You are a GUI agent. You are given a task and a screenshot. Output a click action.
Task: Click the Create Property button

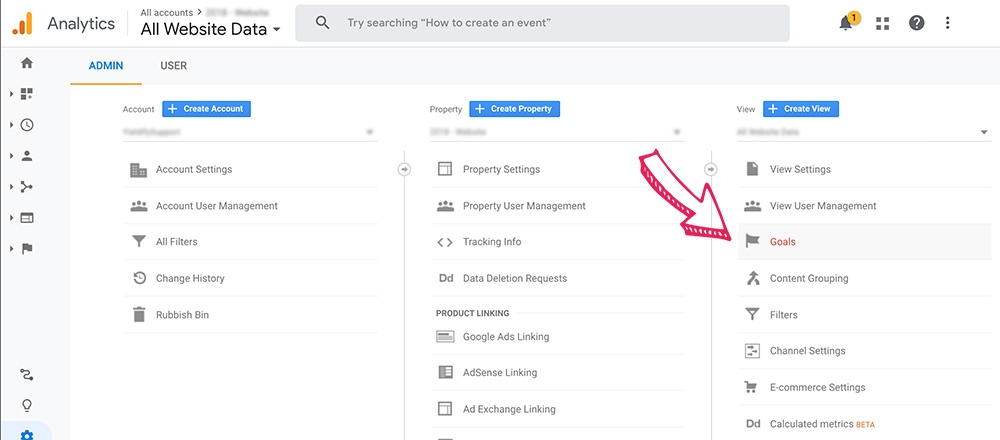click(x=515, y=109)
